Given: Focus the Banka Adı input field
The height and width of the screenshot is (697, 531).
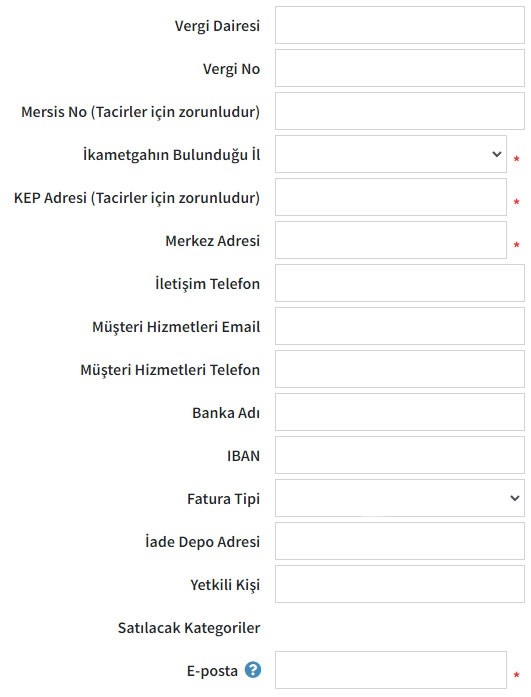Looking at the screenshot, I should [x=399, y=412].
